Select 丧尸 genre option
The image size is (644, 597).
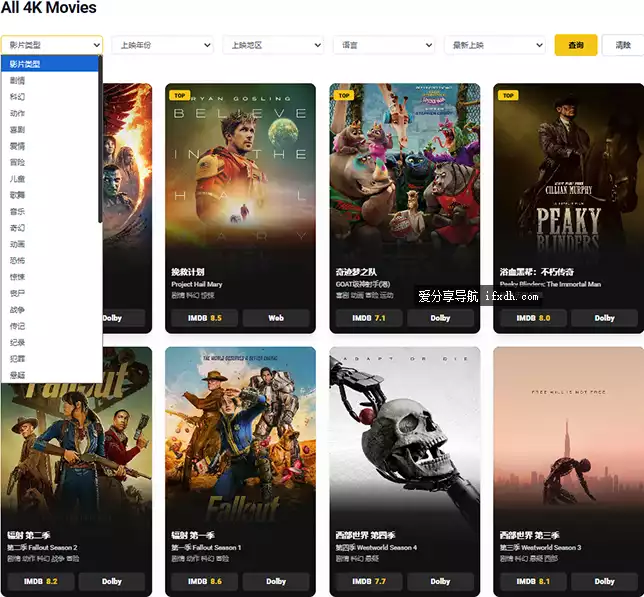pos(50,293)
